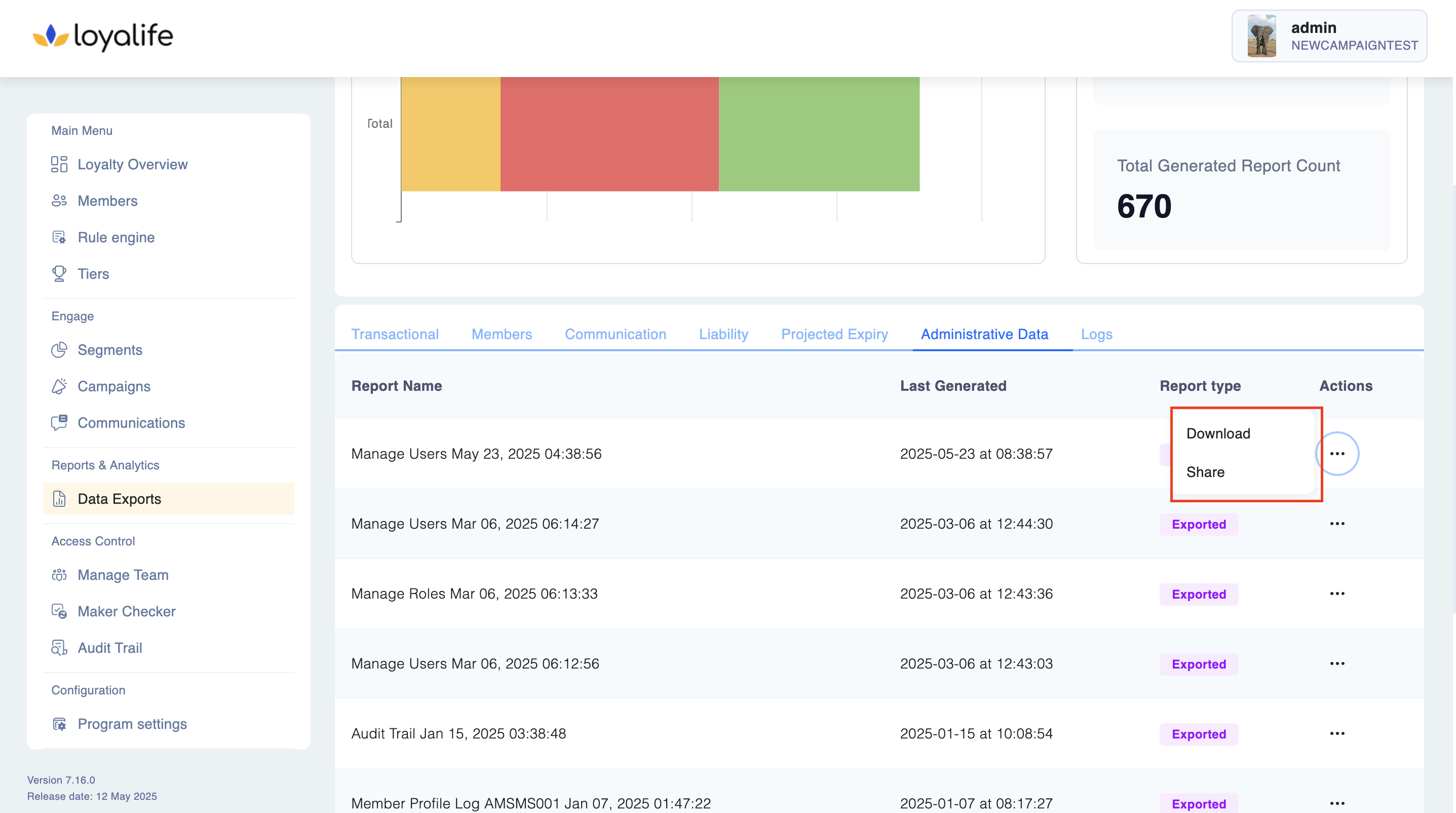Click the Rule engine icon
Viewport: 1456px width, 813px height.
pos(59,237)
